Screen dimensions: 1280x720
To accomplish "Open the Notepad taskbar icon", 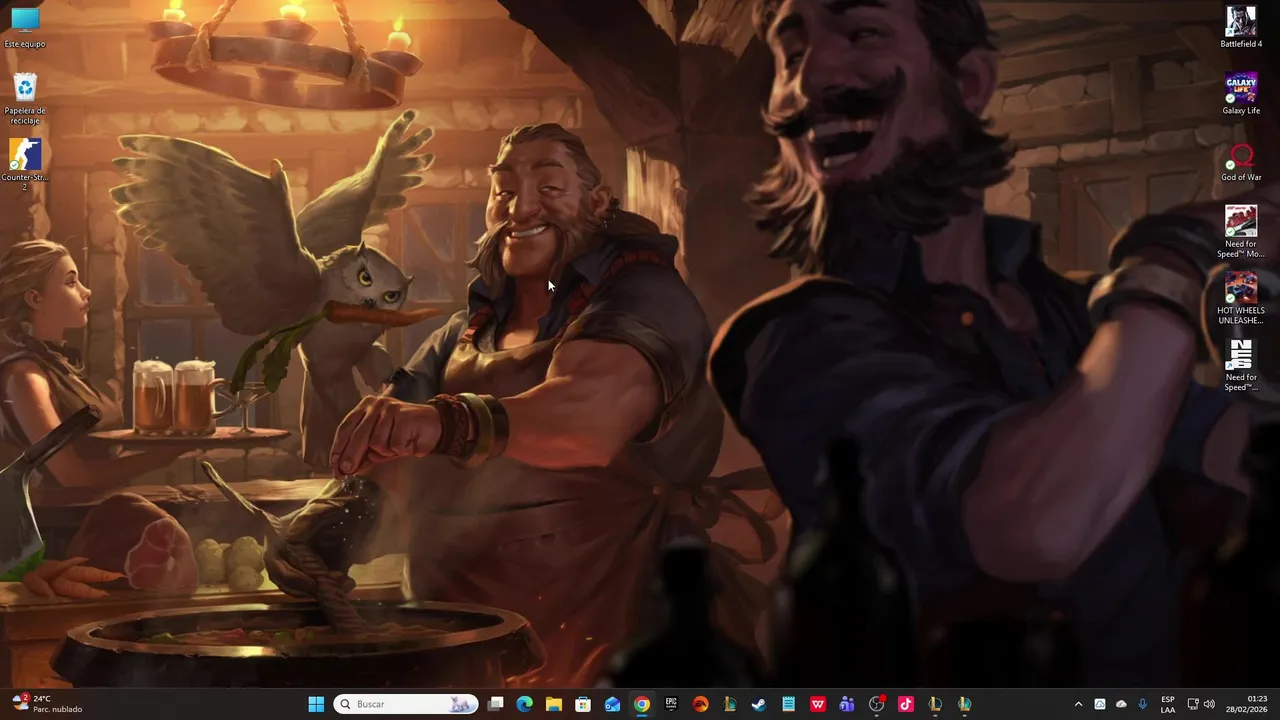I will [x=788, y=704].
